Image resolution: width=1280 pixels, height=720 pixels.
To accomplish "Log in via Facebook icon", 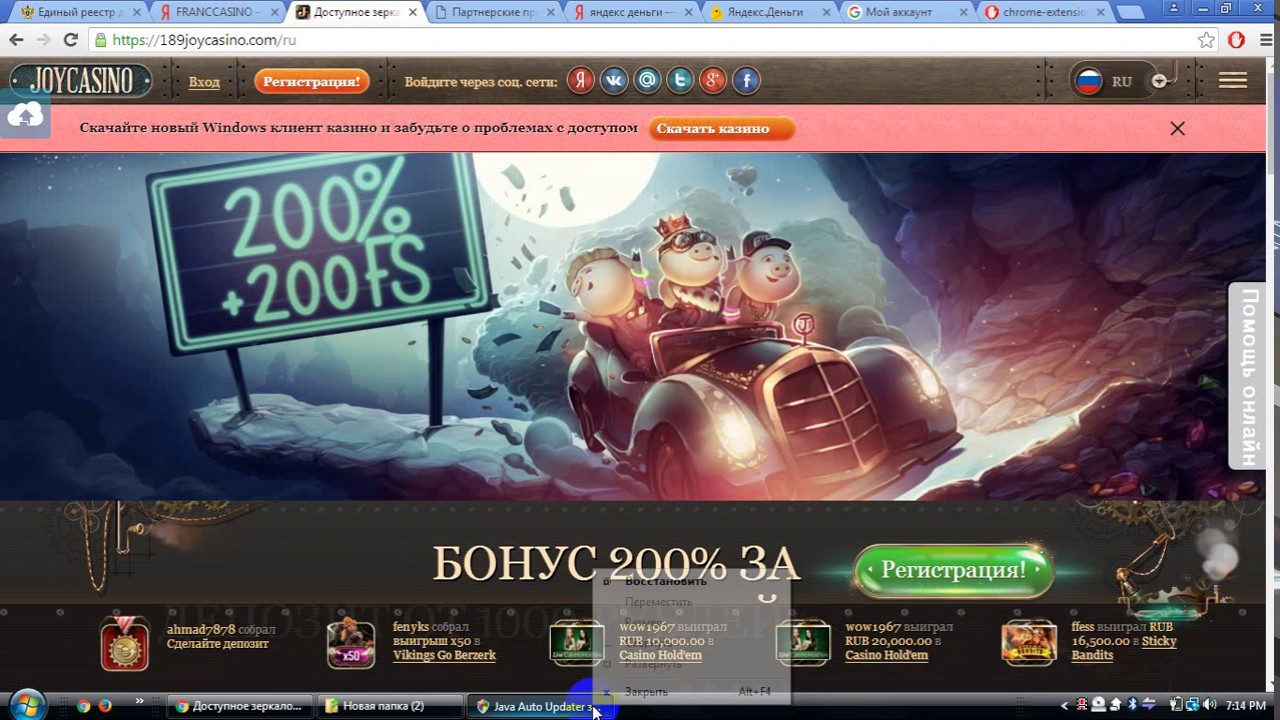I will pos(746,81).
